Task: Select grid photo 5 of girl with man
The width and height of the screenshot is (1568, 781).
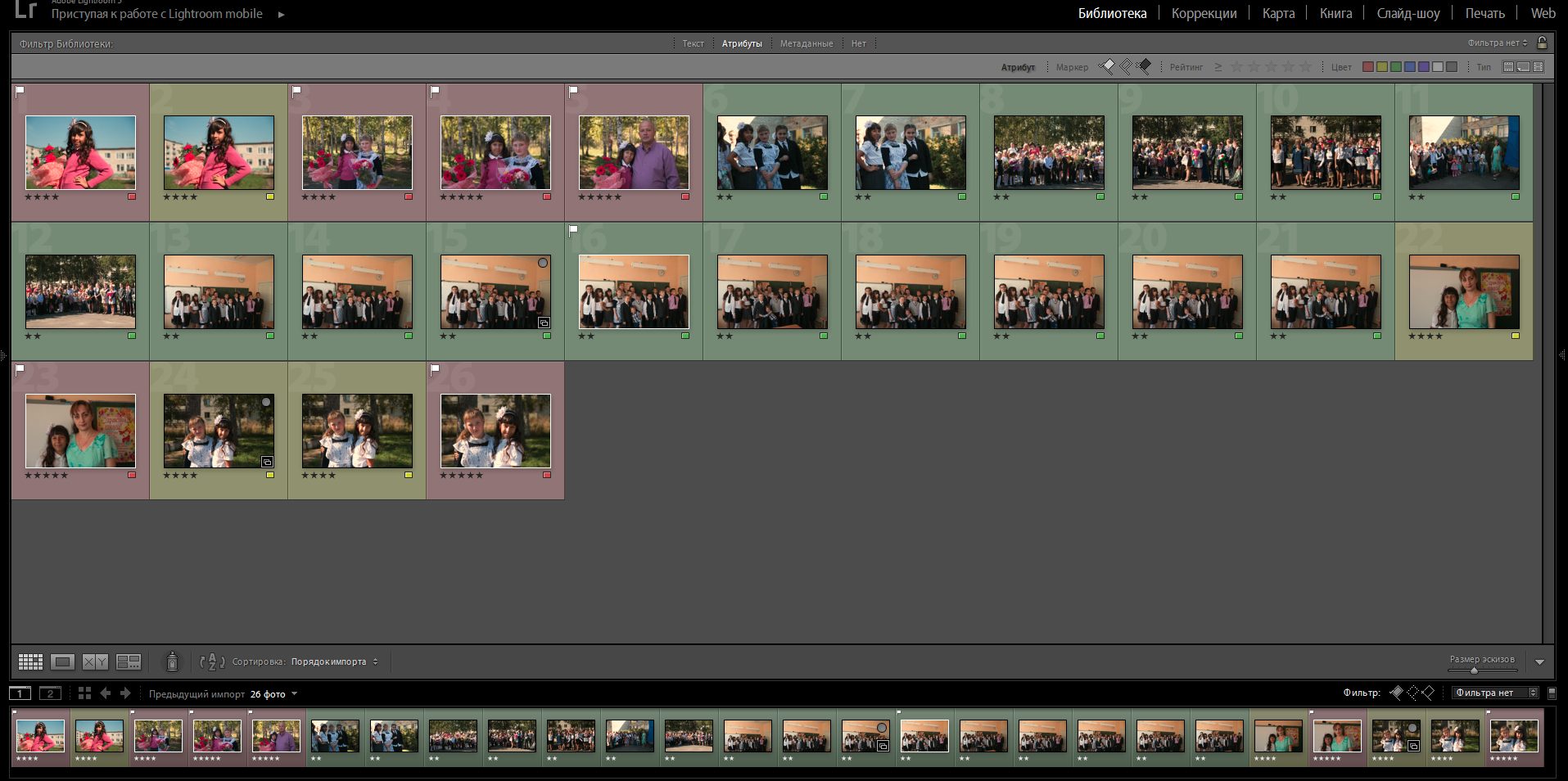Action: tap(634, 152)
